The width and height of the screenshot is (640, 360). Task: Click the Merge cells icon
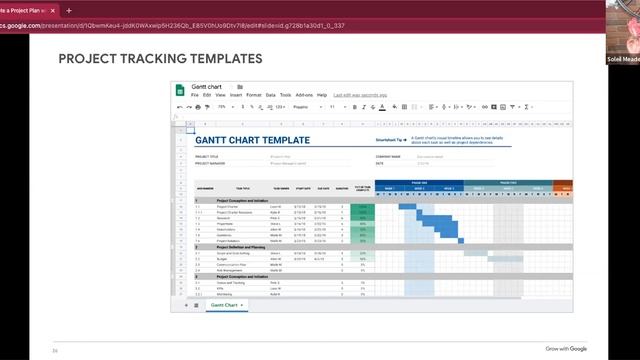(x=414, y=107)
